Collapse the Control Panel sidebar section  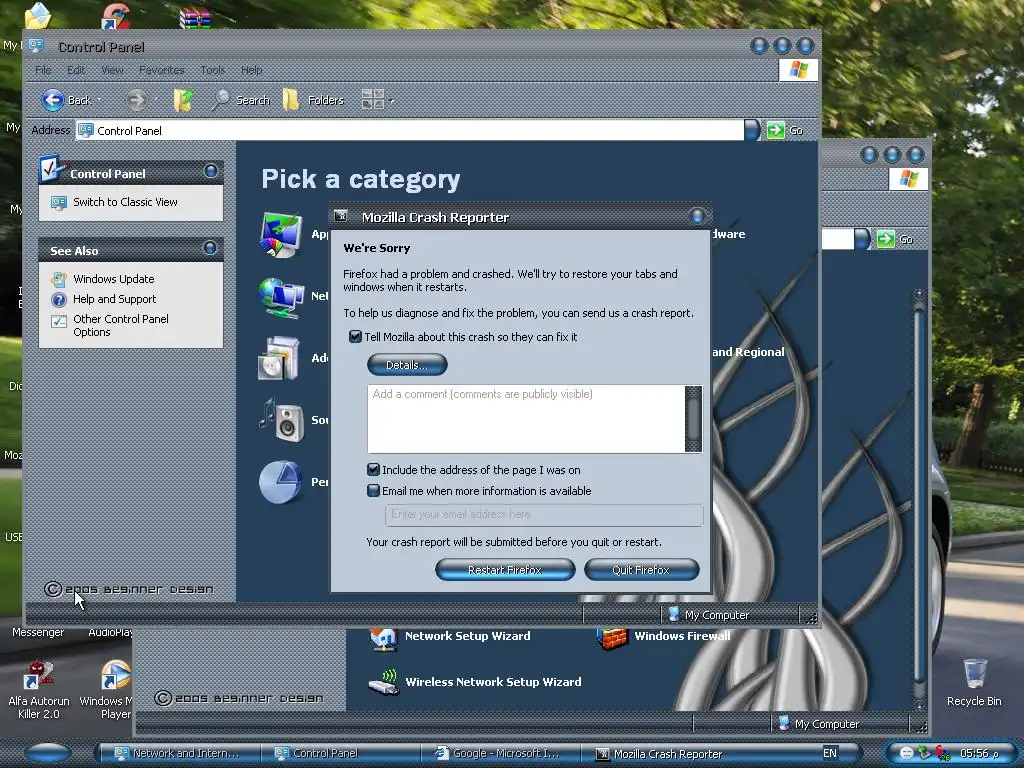[210, 171]
